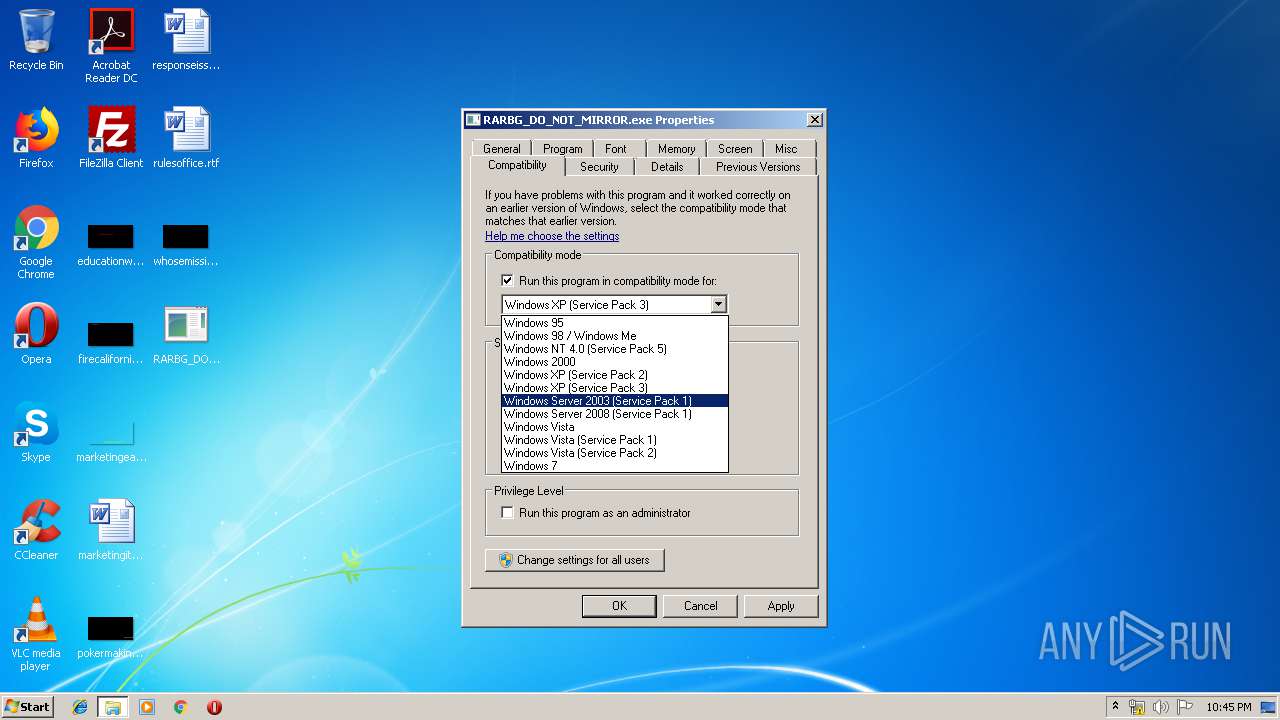Show hidden tray icons arrow
This screenshot has width=1280, height=720.
pos(1115,706)
